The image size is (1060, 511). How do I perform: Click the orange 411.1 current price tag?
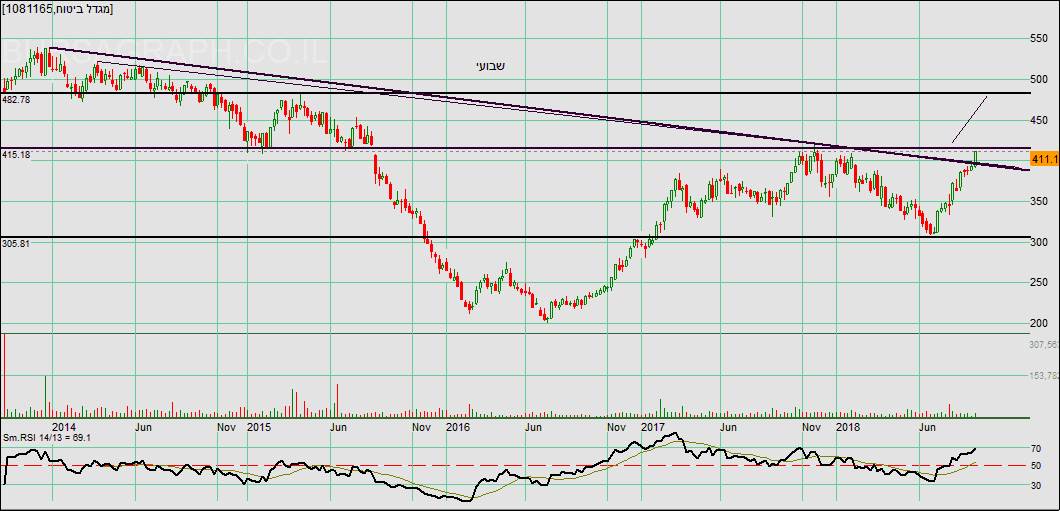click(1043, 159)
